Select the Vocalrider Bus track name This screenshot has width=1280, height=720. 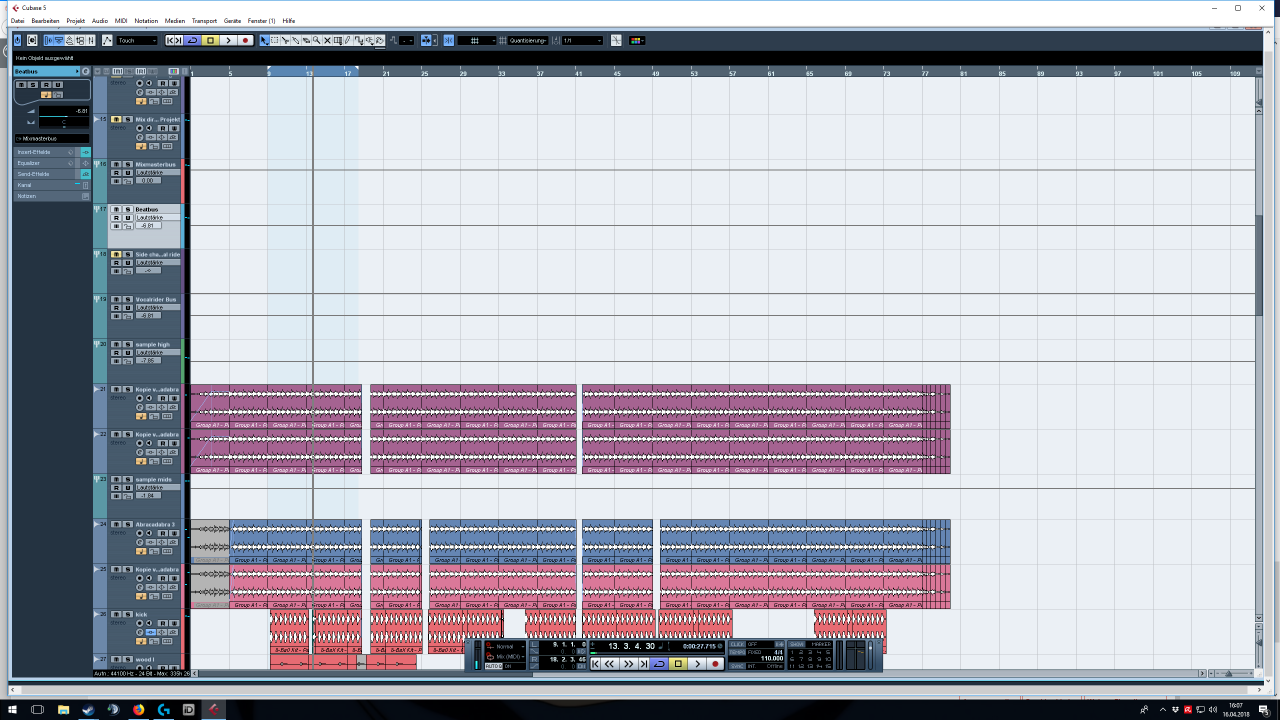tap(156, 299)
